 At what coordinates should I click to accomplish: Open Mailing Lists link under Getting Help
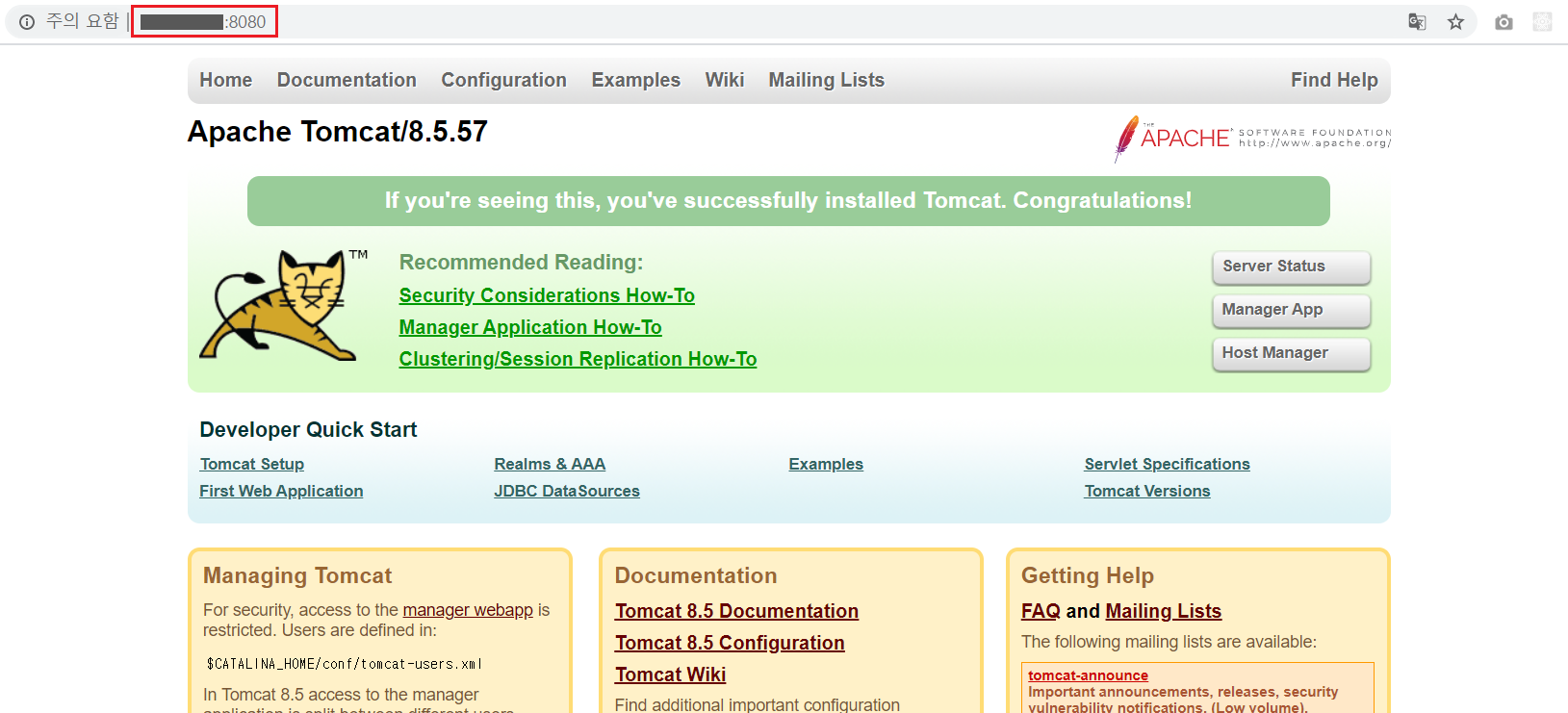click(x=1163, y=611)
